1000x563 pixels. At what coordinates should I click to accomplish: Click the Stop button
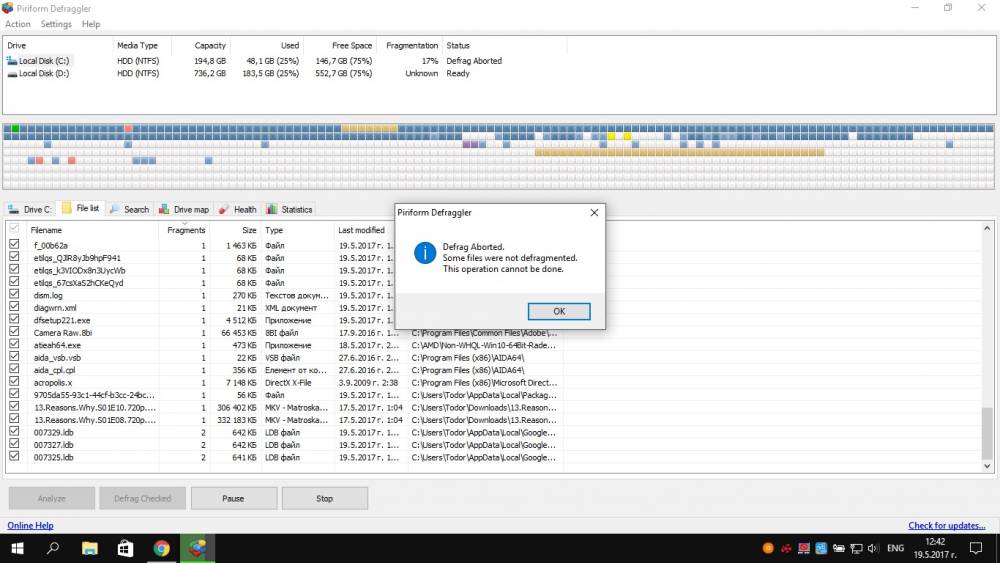325,499
